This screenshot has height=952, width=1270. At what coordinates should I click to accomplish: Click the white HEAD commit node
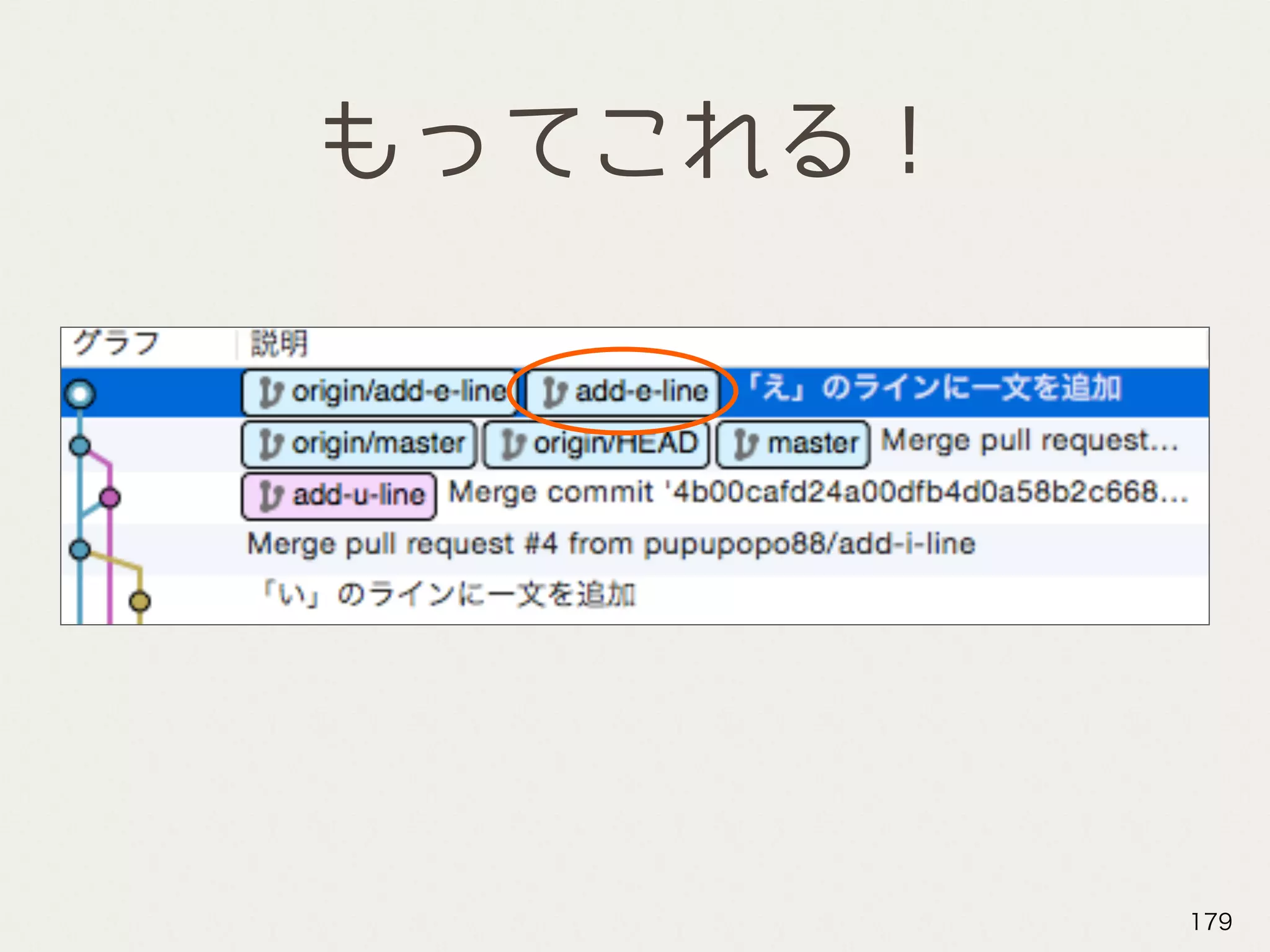(81, 394)
